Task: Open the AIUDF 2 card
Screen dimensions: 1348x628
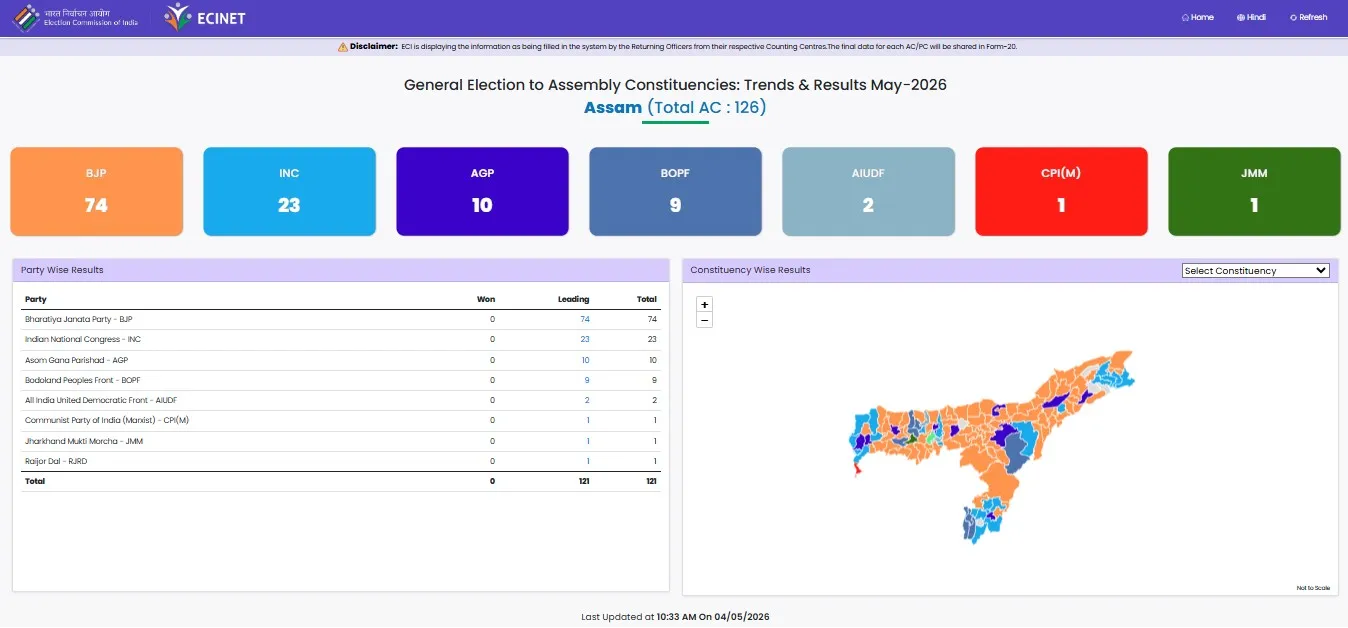Action: coord(868,192)
